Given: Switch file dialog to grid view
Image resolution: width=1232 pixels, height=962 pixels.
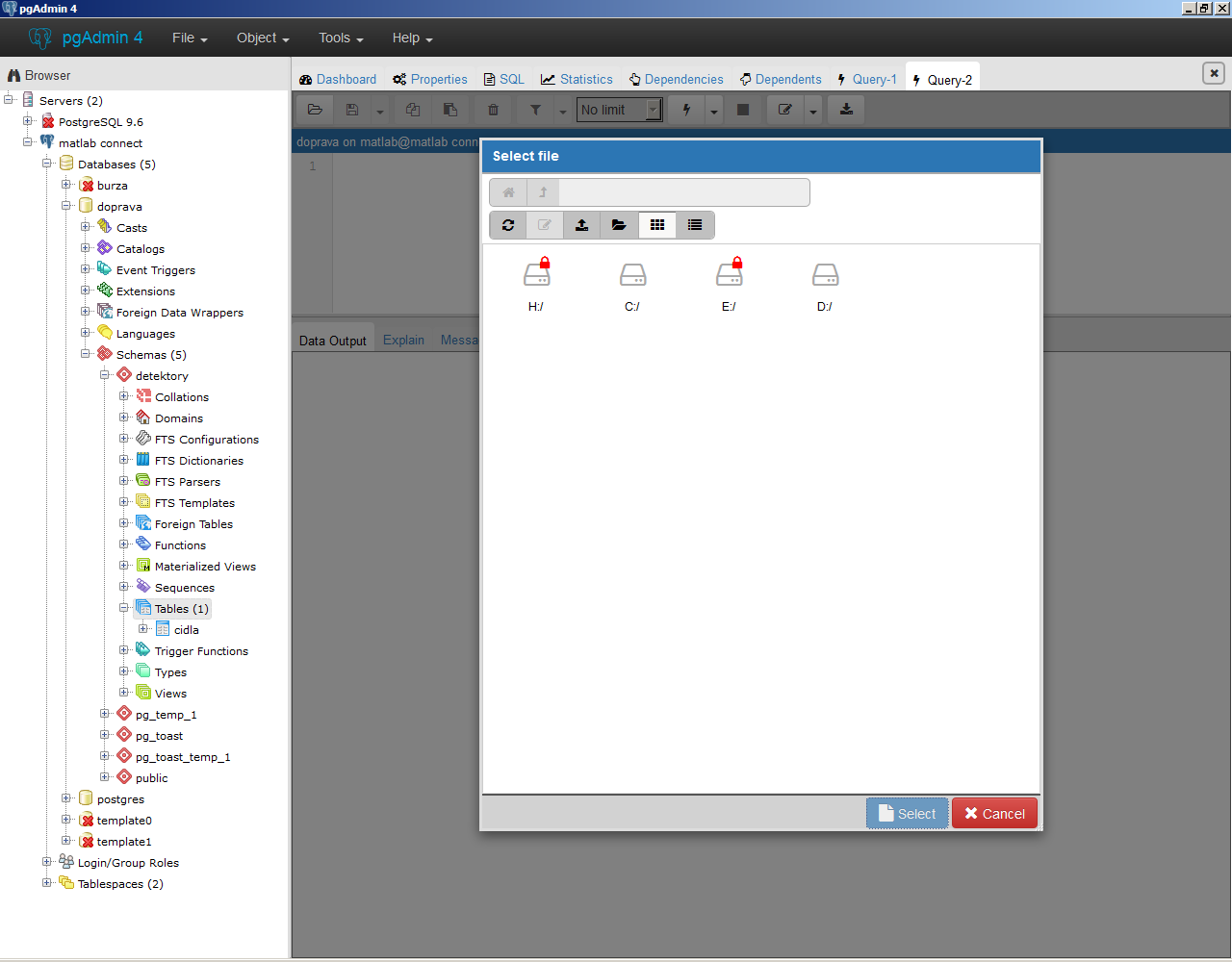Looking at the screenshot, I should [x=657, y=225].
